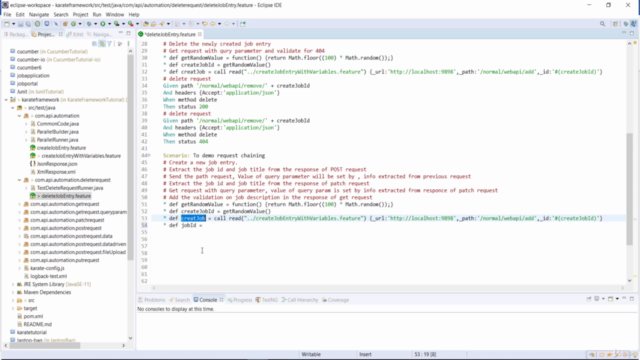The height and width of the screenshot is (360, 640).
Task: Open dropdown next to Coverage run icon
Action: 123,24
